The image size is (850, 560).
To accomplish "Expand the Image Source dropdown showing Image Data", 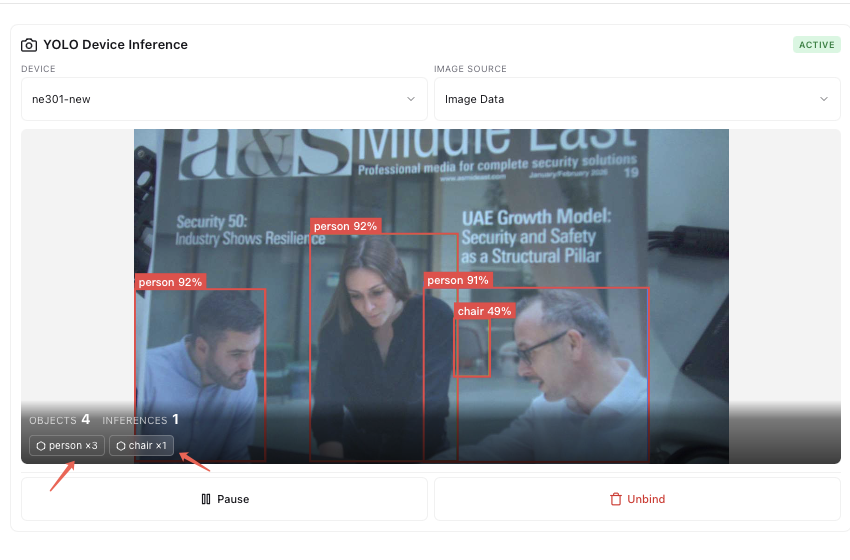I will [636, 99].
